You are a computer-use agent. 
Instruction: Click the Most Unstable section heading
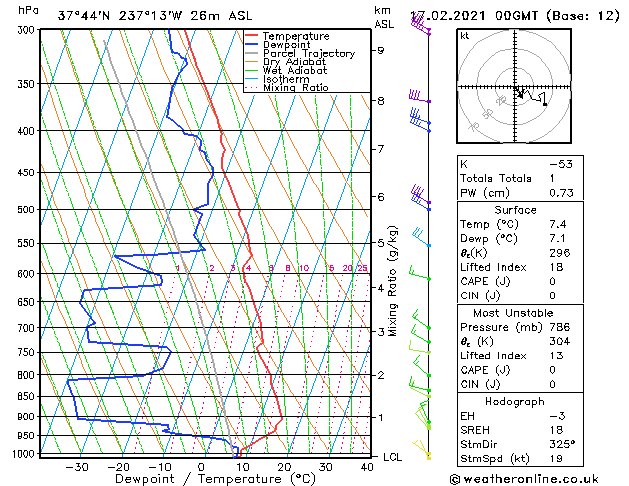click(x=513, y=313)
